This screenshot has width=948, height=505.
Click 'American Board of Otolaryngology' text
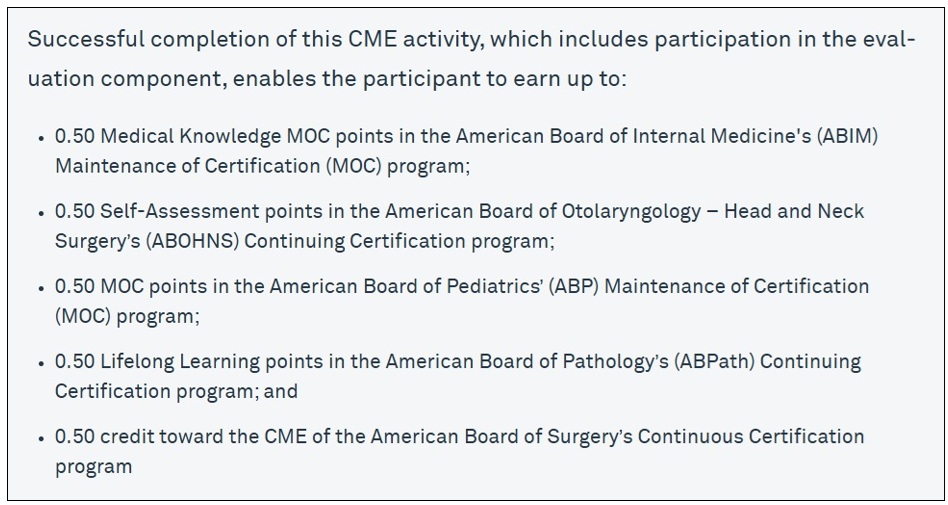[x=543, y=211]
